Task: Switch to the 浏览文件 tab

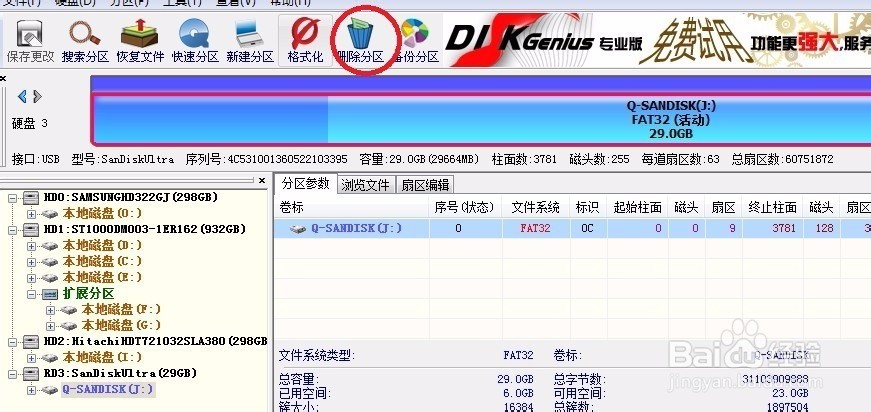Action: coord(366,185)
